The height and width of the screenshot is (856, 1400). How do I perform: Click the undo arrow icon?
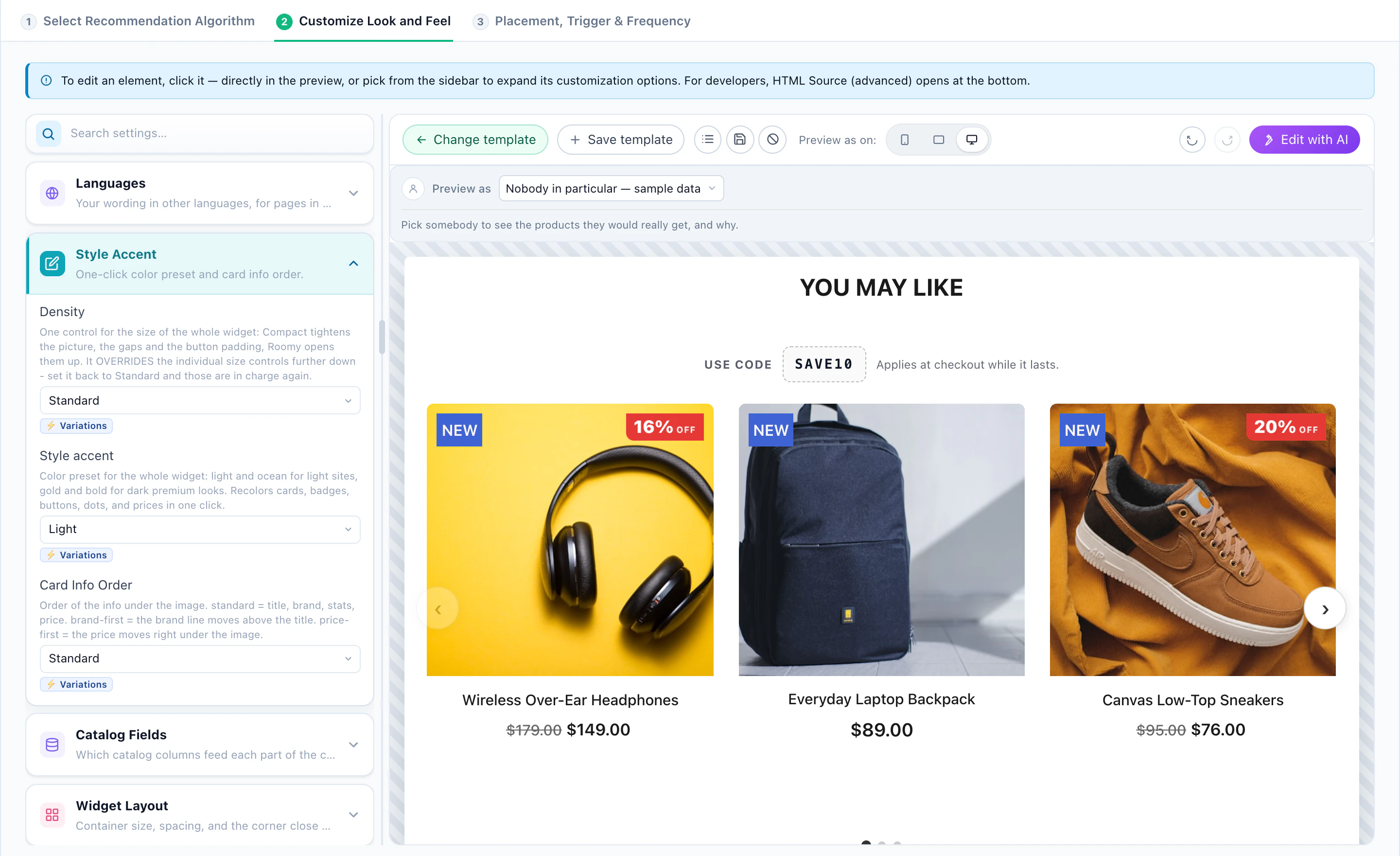coord(1191,140)
